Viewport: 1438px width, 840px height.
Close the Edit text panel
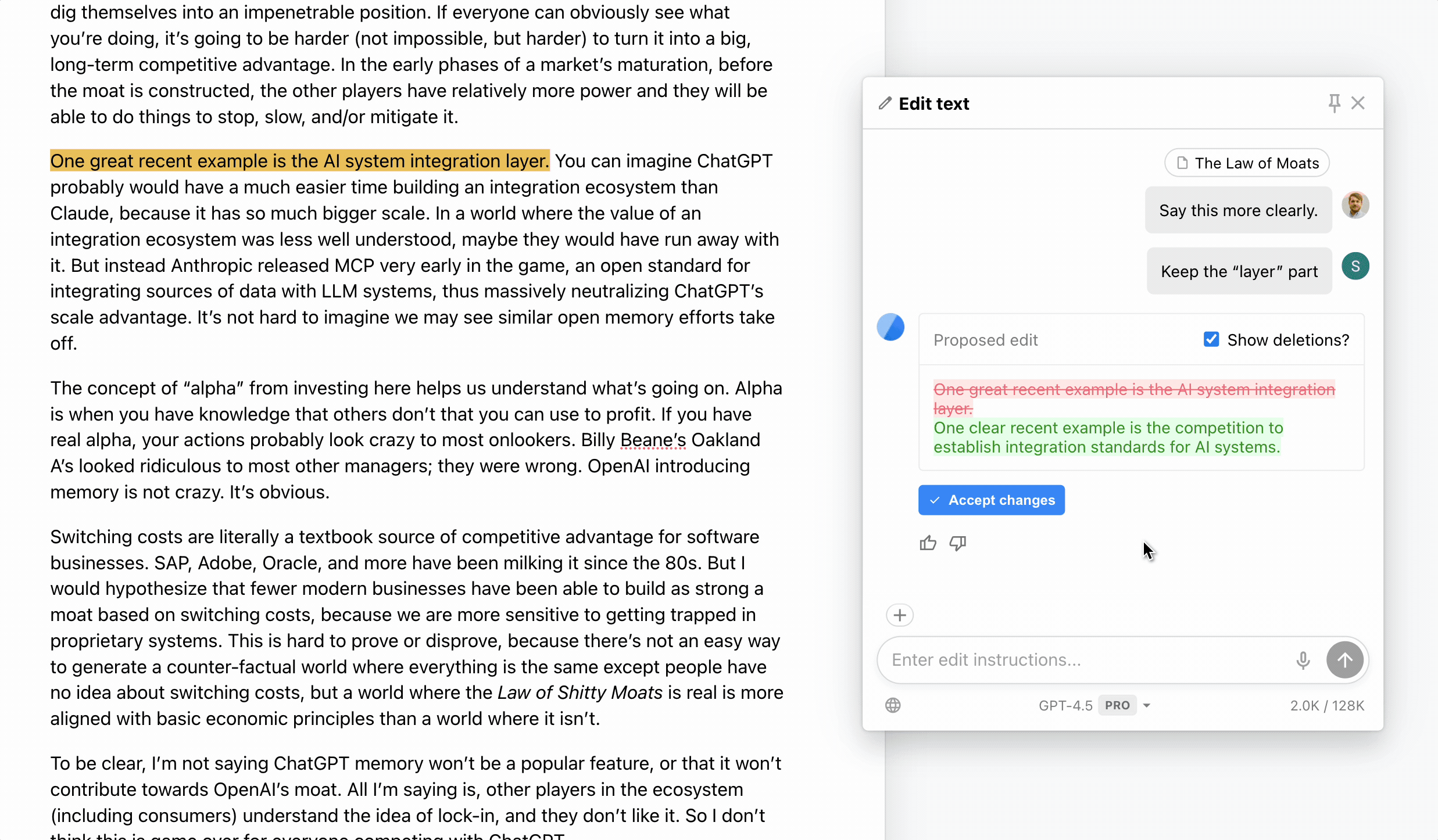coord(1358,103)
